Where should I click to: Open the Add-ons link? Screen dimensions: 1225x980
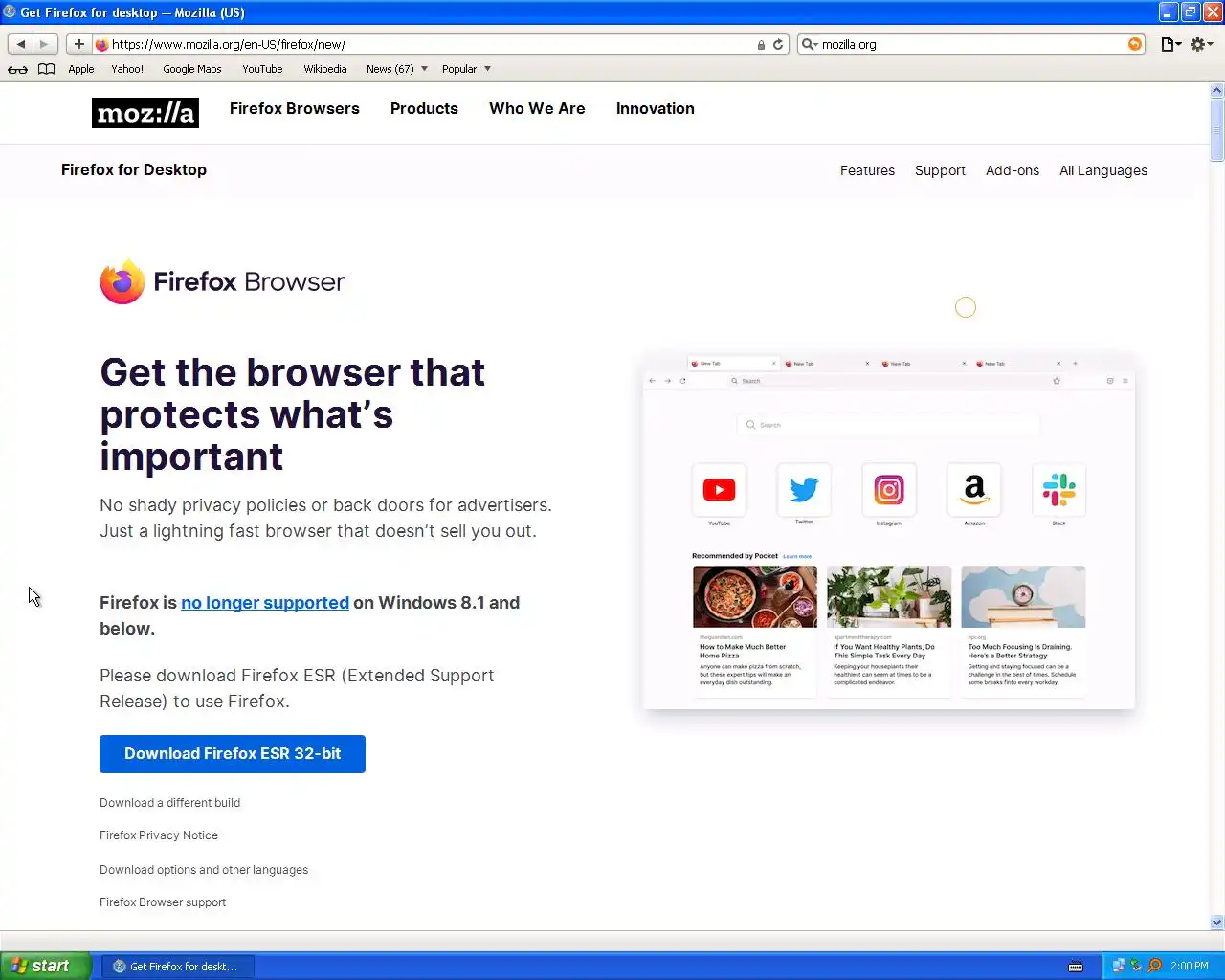[1013, 170]
